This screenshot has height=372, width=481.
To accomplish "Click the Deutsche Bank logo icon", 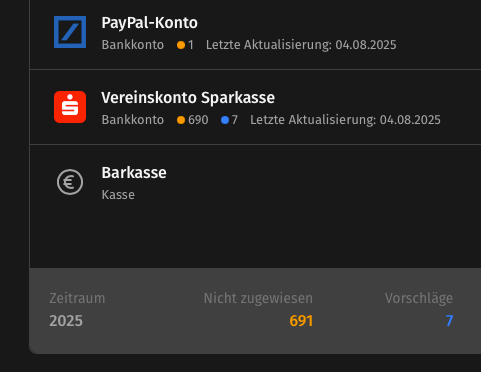I will click(70, 32).
